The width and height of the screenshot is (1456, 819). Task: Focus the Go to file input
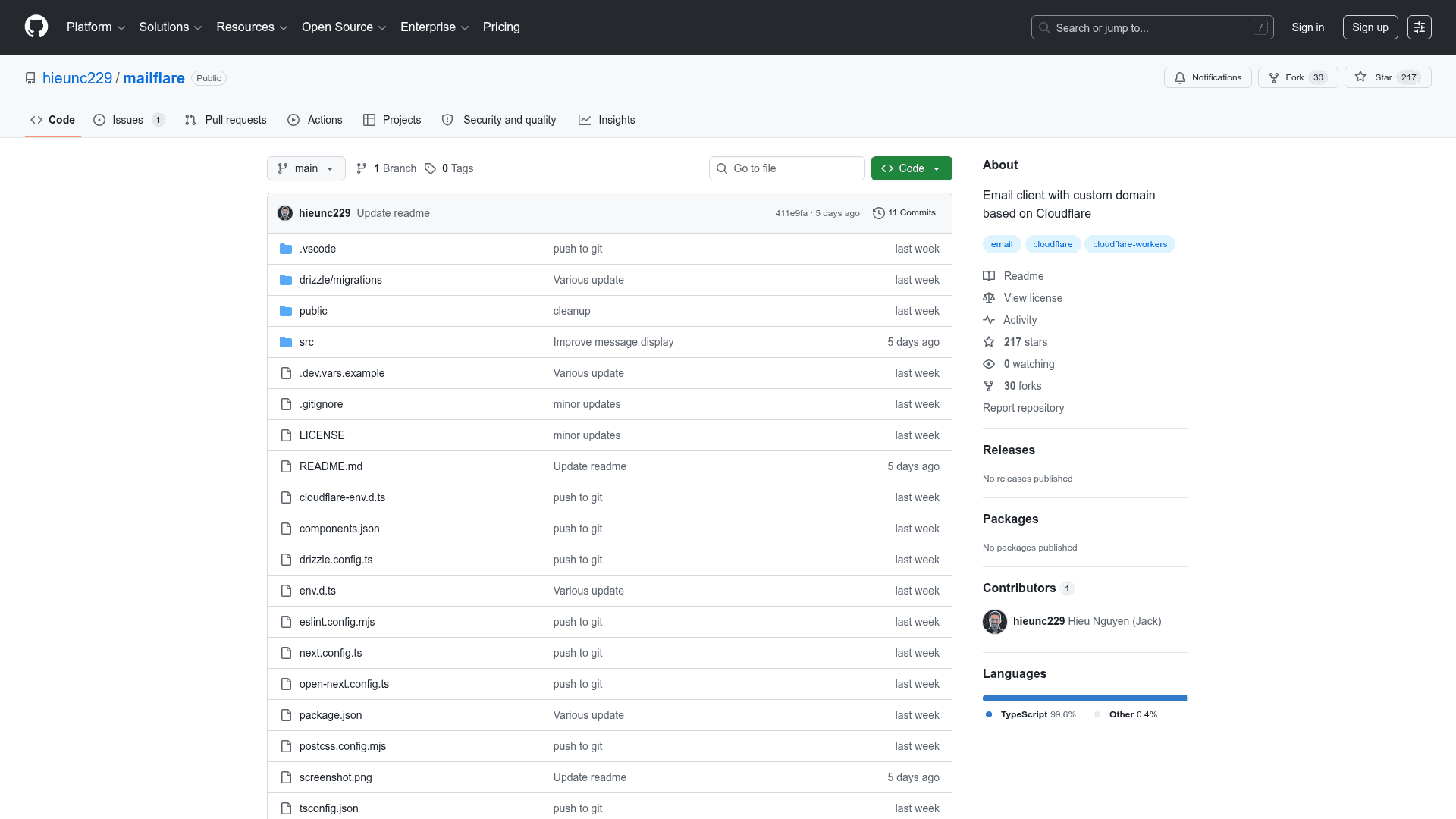point(787,168)
